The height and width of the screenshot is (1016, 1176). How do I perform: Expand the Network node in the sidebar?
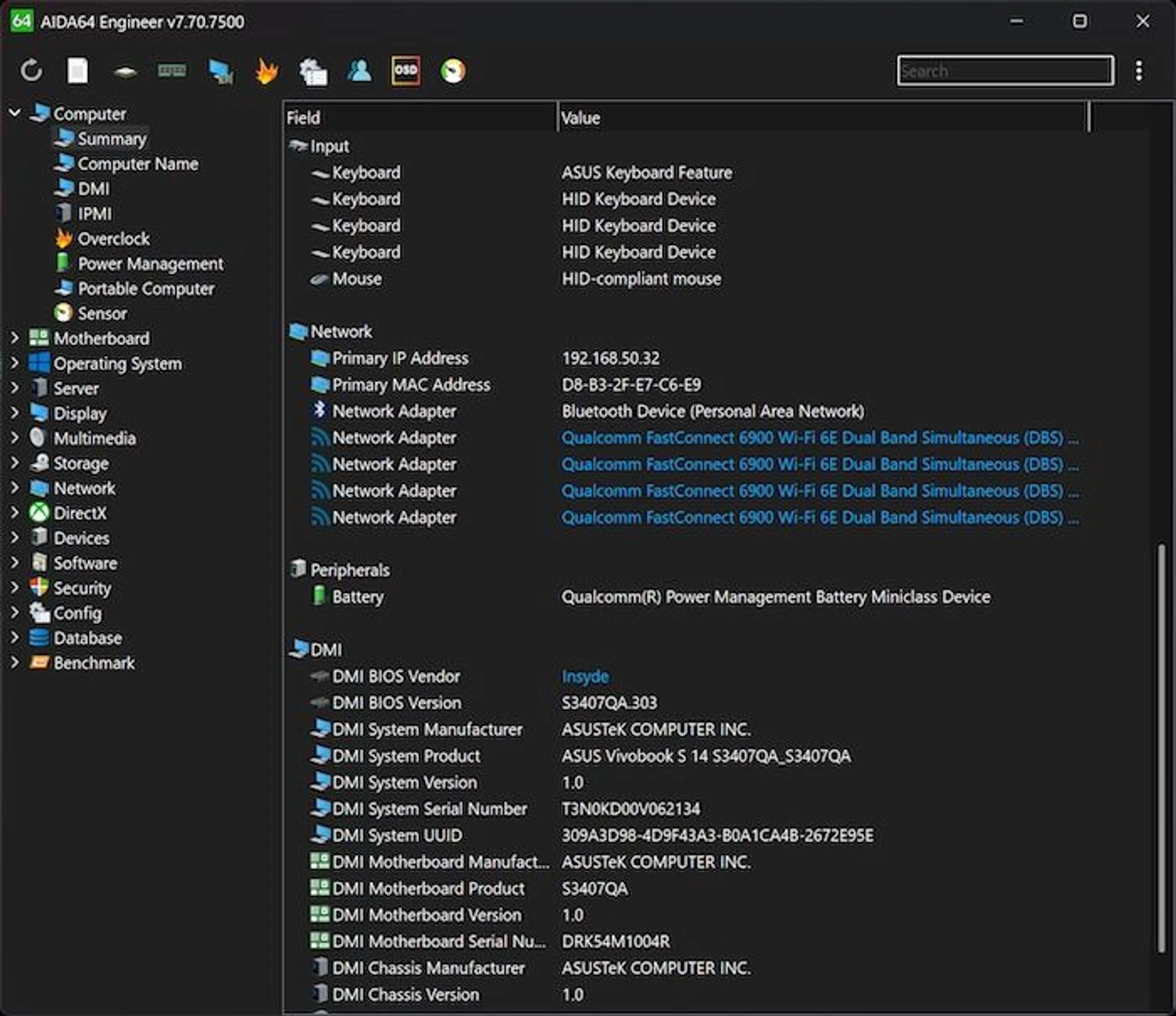(15, 487)
